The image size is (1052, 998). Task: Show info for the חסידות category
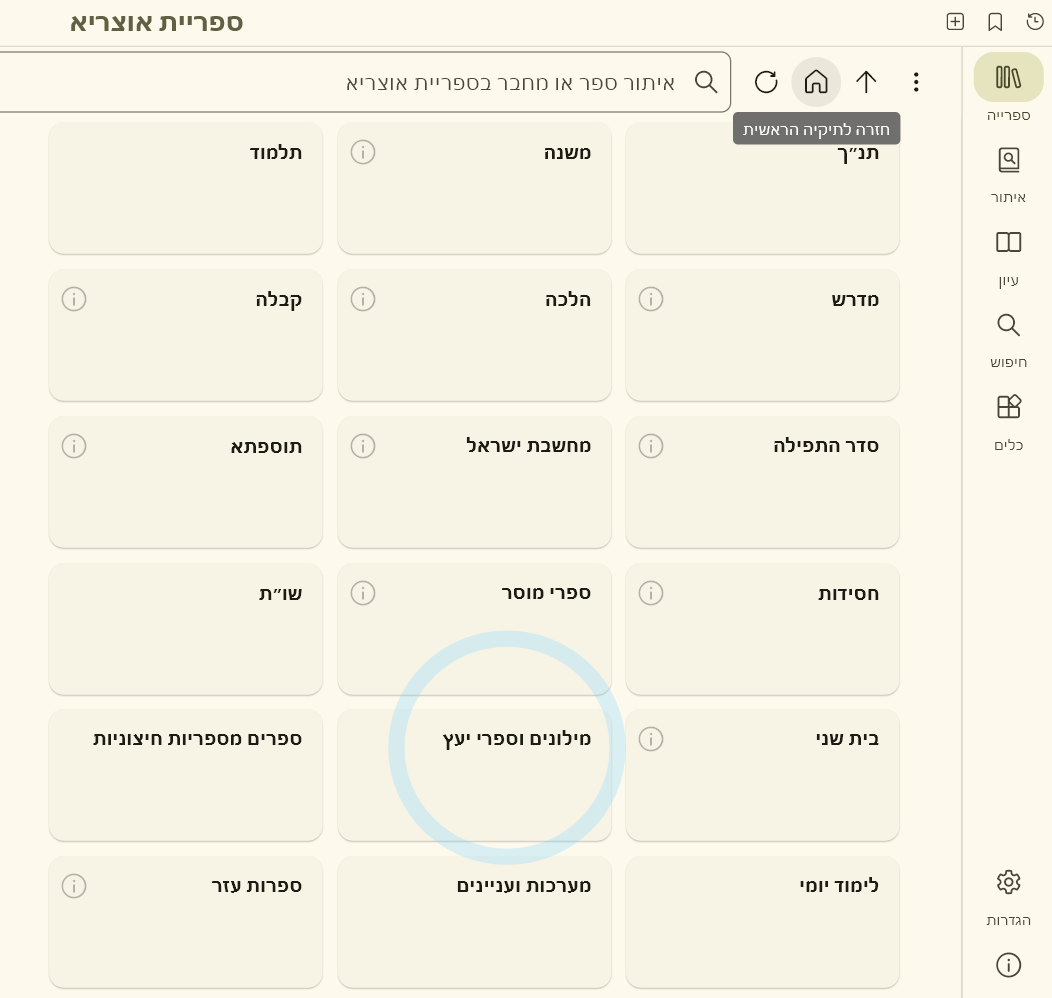click(651, 593)
